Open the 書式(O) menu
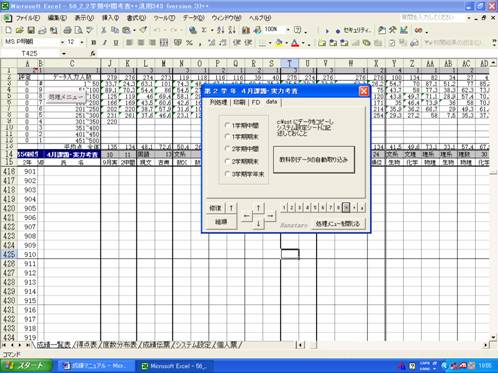This screenshot has width=498, height=373. 136,18
